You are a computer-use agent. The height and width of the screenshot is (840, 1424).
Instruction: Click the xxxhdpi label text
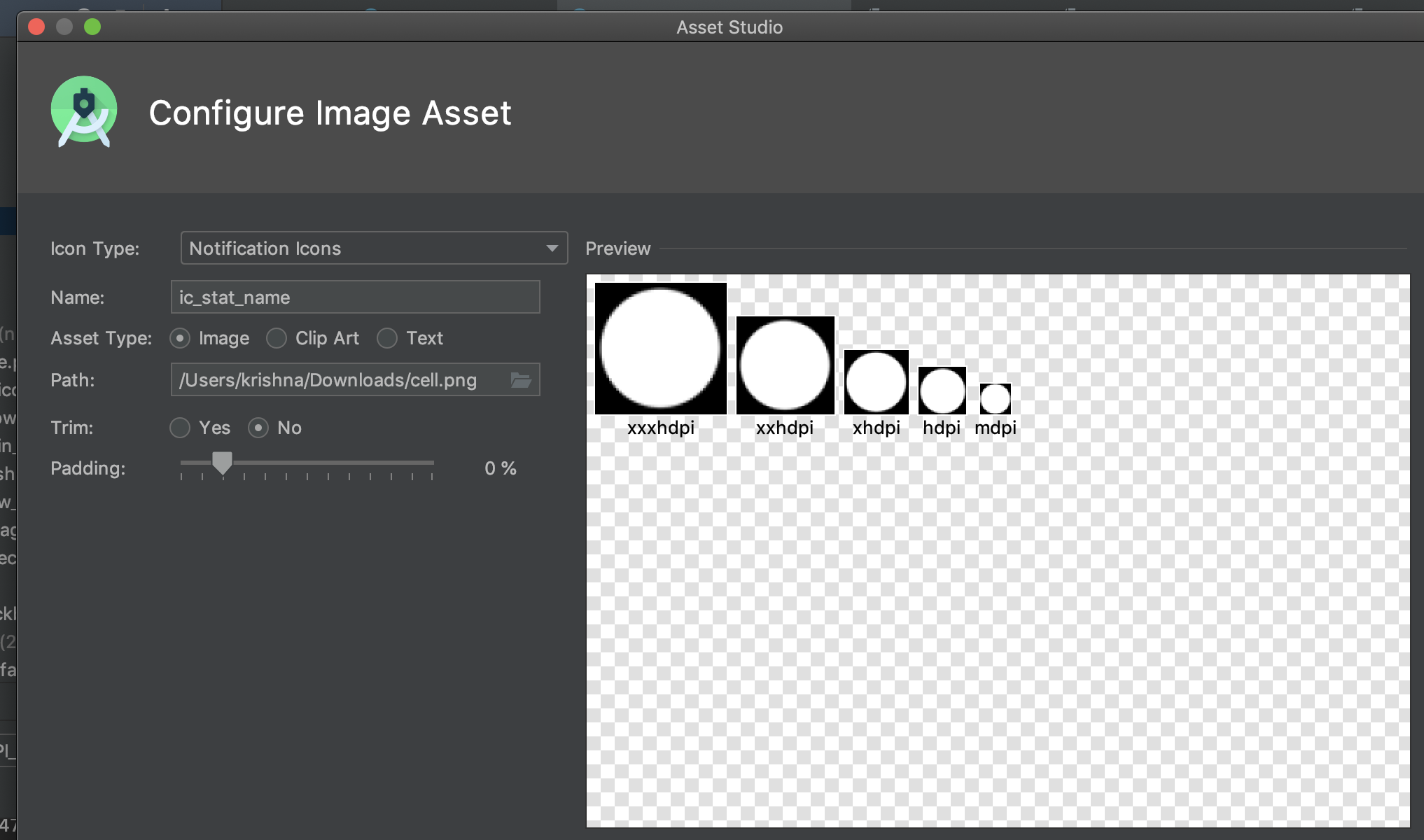661,427
